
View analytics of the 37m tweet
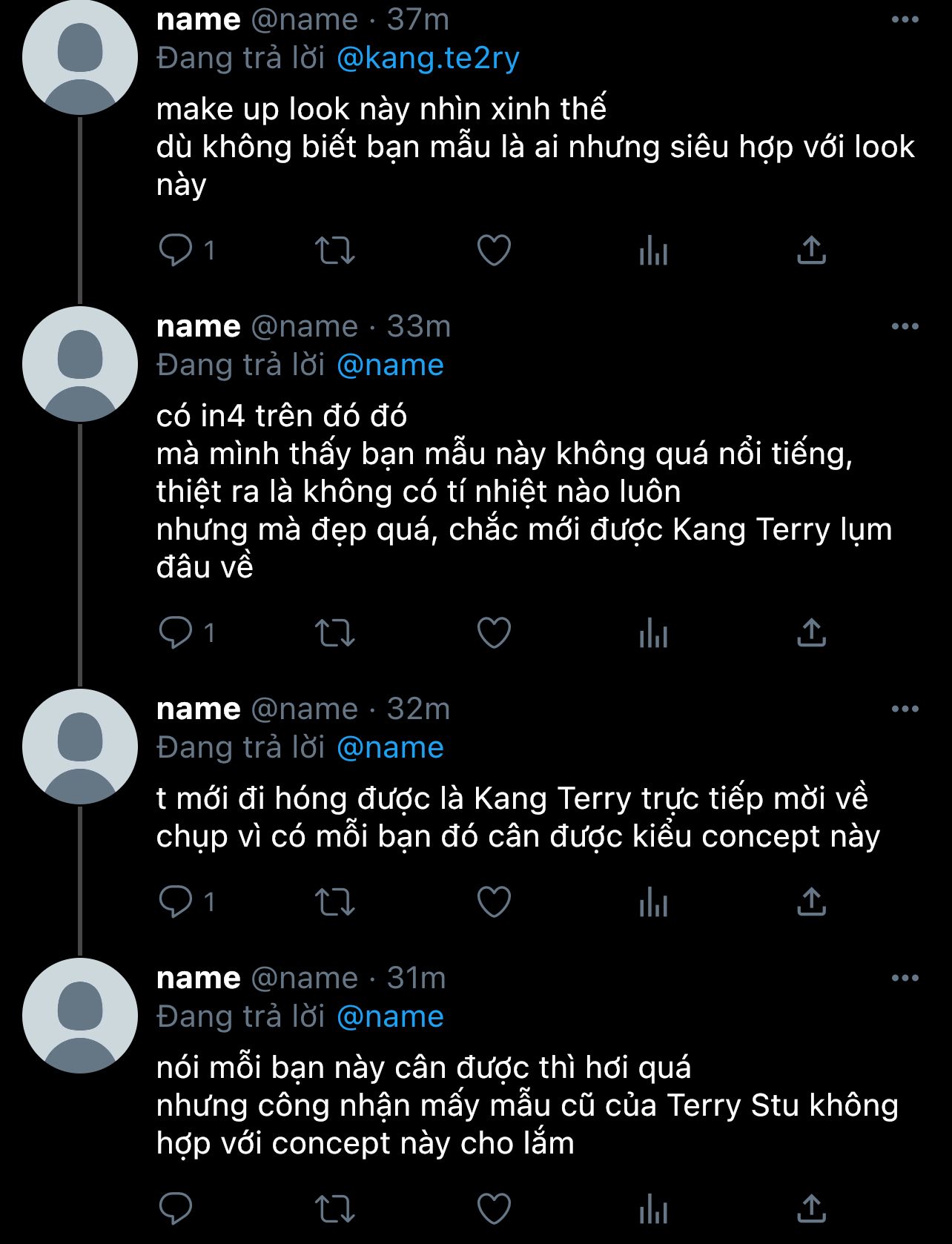pos(653,251)
